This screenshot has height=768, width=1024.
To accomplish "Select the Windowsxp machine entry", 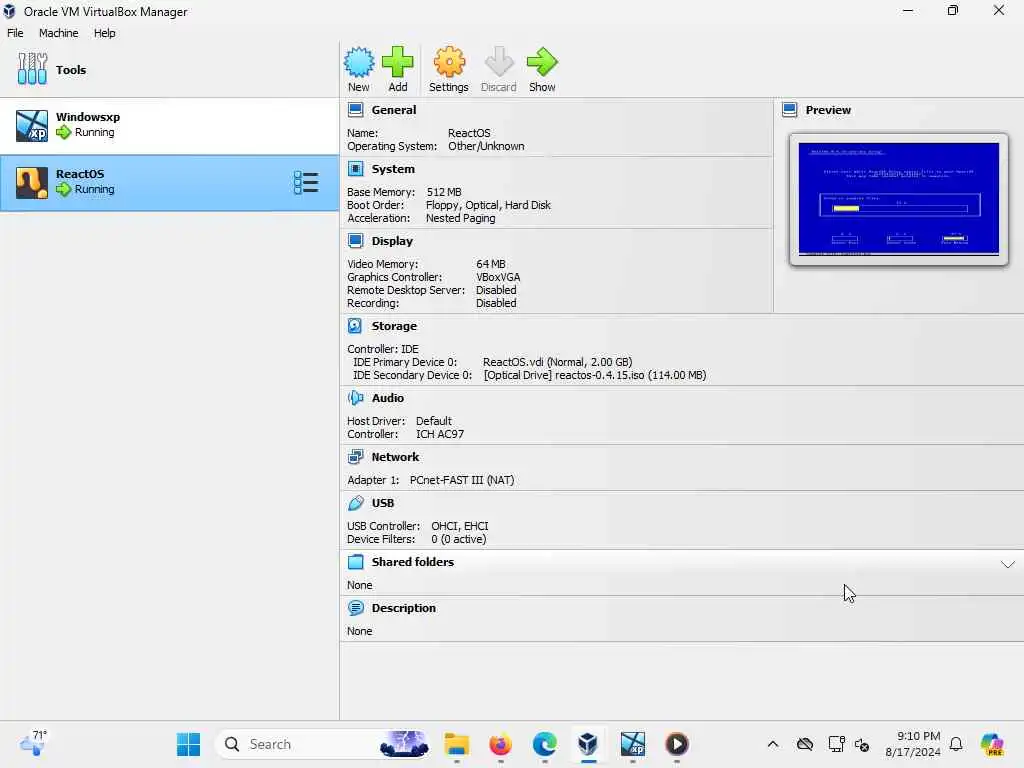I will pos(169,126).
